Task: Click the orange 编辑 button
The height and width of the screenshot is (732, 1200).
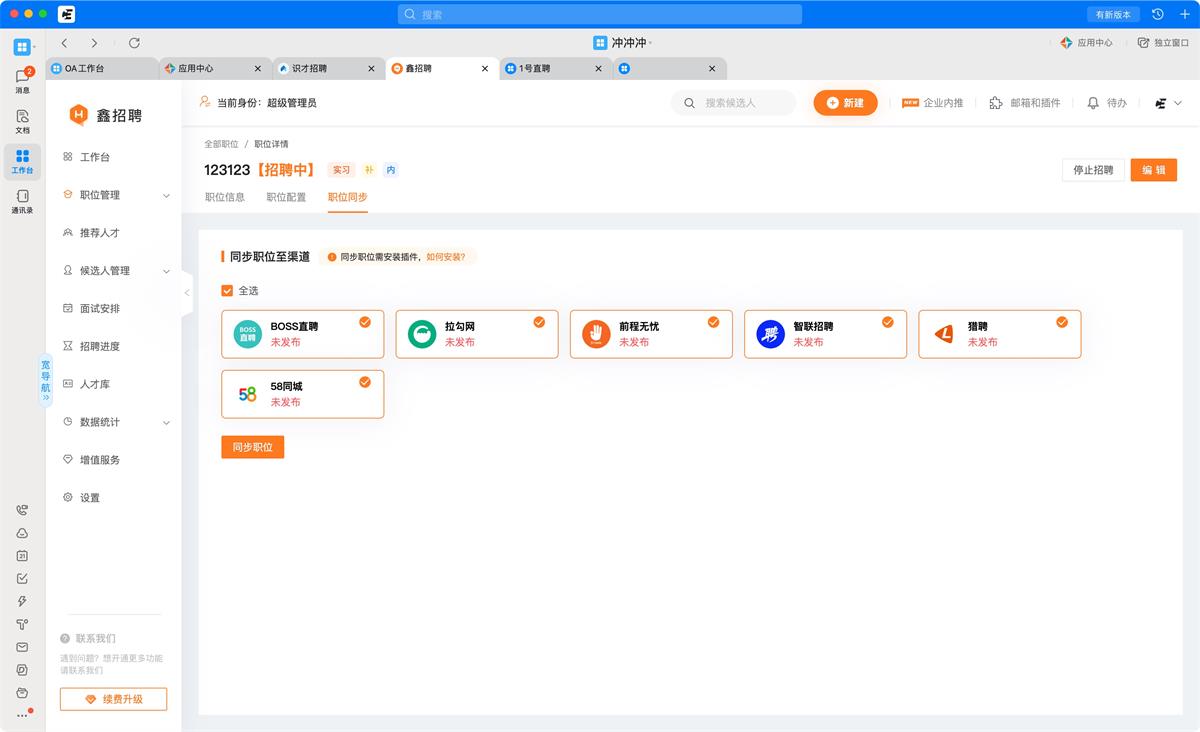Action: pyautogui.click(x=1154, y=170)
